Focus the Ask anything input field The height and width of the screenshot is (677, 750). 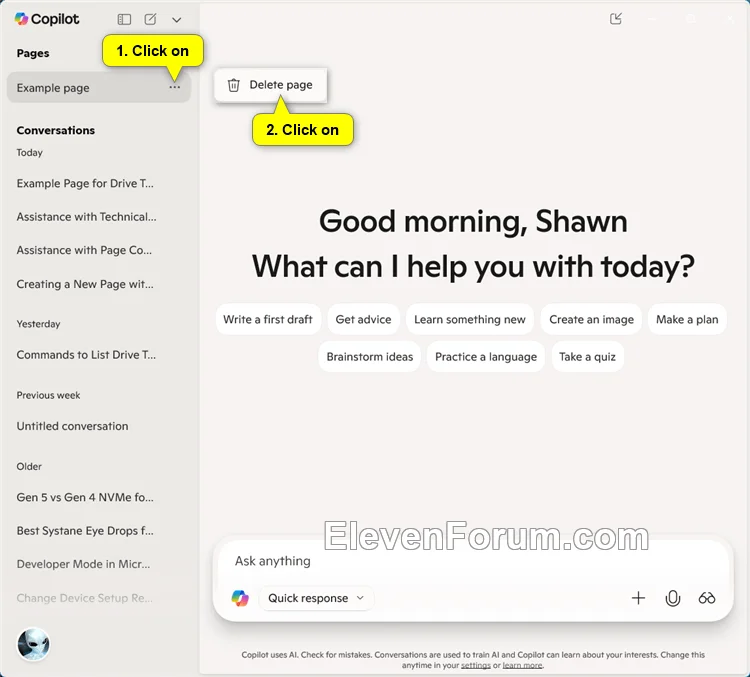point(473,561)
